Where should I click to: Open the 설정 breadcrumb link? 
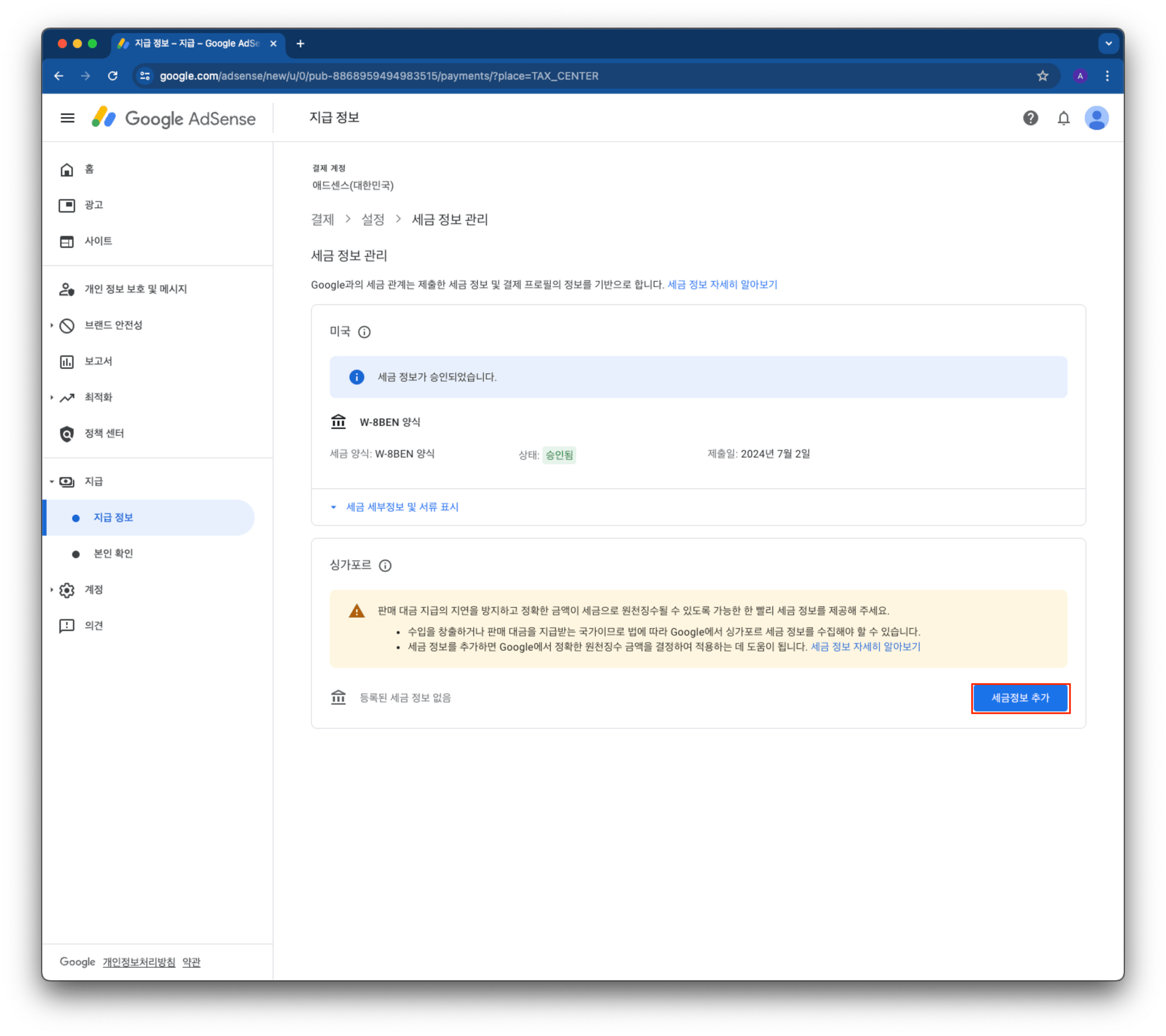[x=373, y=219]
